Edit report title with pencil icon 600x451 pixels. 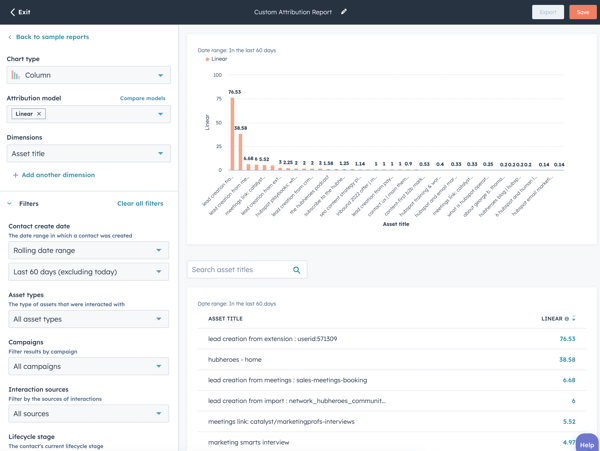coord(344,12)
